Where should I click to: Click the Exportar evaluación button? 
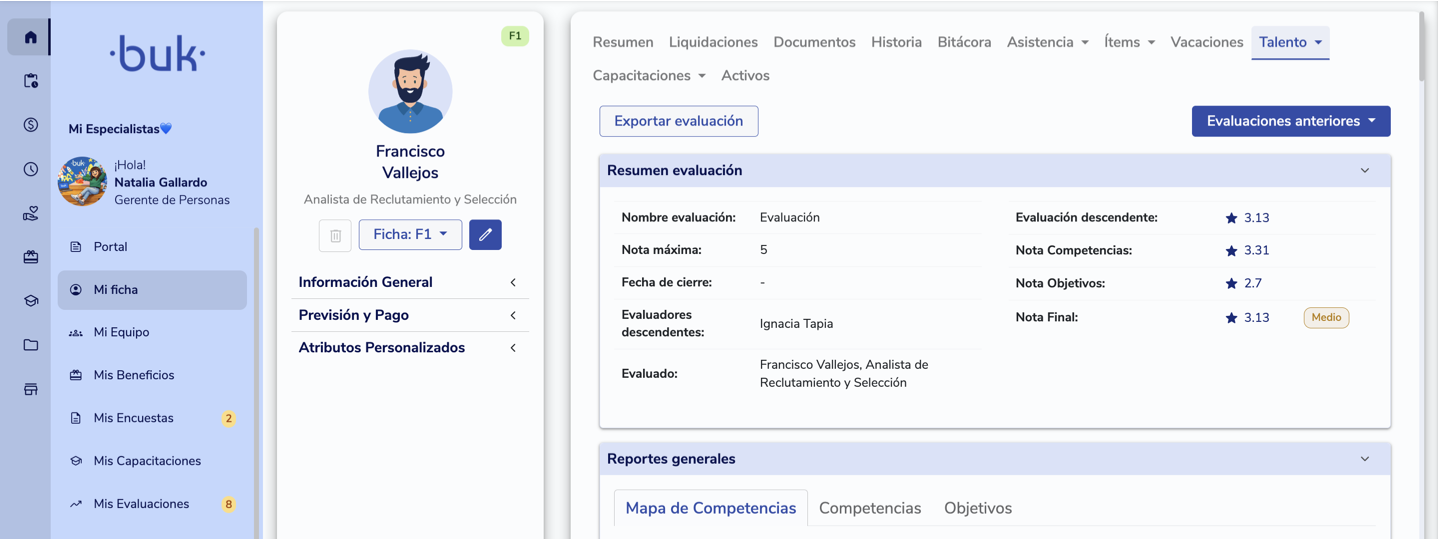[678, 121]
